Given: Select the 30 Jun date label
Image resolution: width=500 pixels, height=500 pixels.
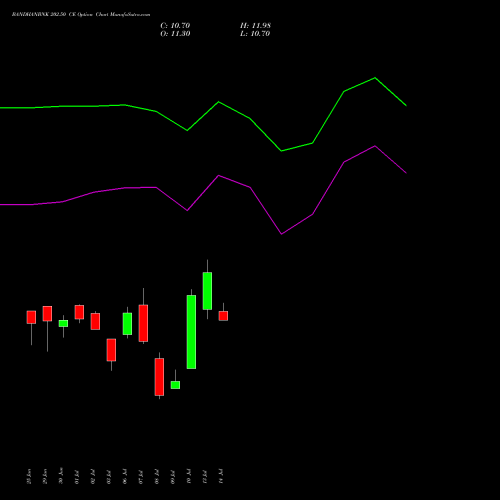Looking at the screenshot, I should (61, 476).
